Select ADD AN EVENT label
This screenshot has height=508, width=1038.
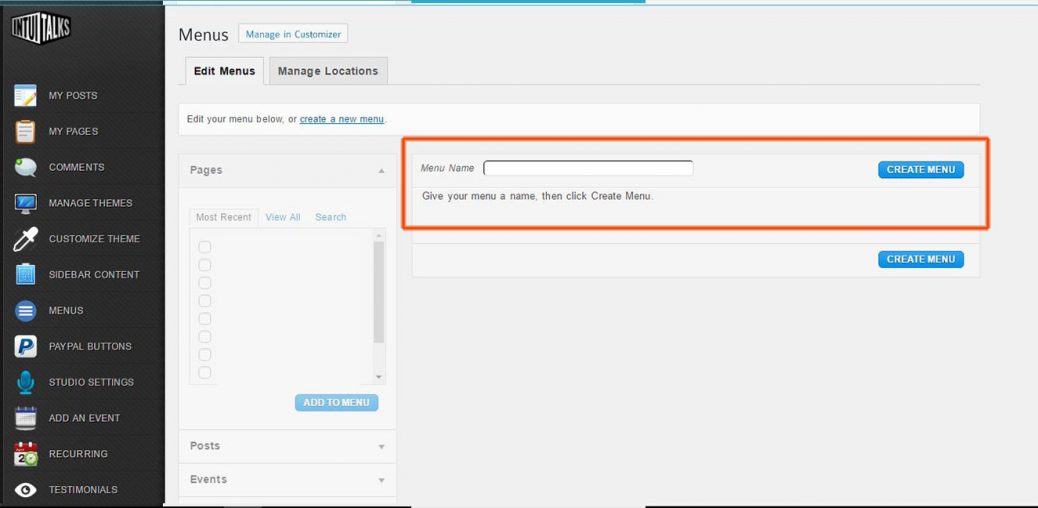[x=85, y=418]
